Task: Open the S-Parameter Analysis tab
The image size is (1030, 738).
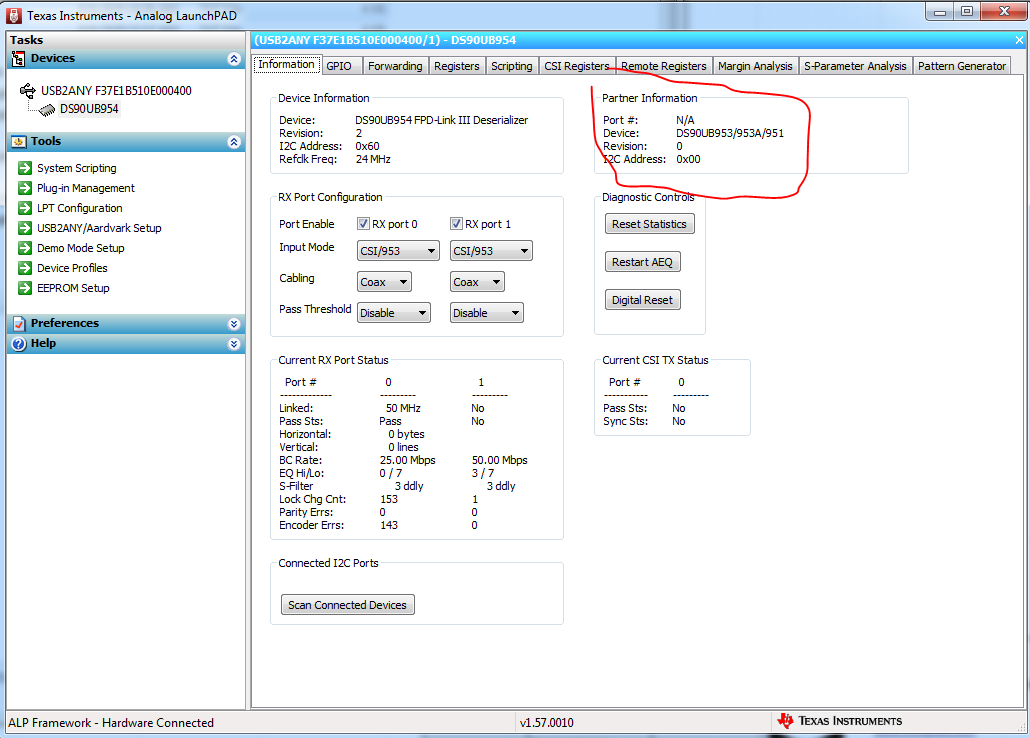Action: pos(855,66)
